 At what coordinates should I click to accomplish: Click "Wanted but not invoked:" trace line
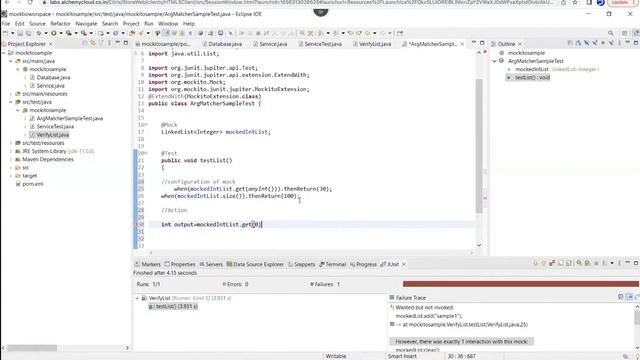tap(424, 307)
